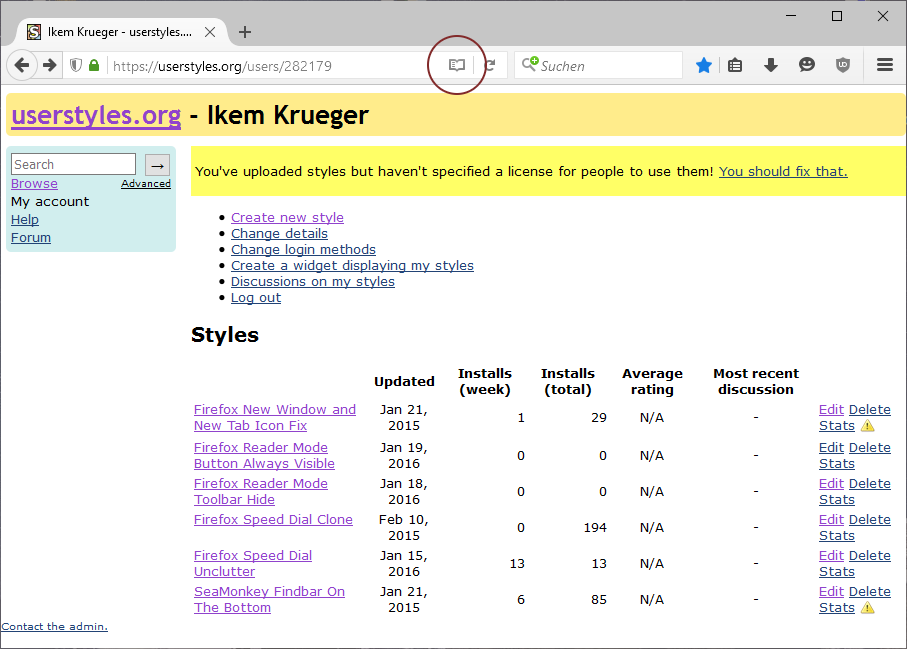The height and width of the screenshot is (649, 907).
Task: Click inside the sidebar Search field
Action: [73, 164]
